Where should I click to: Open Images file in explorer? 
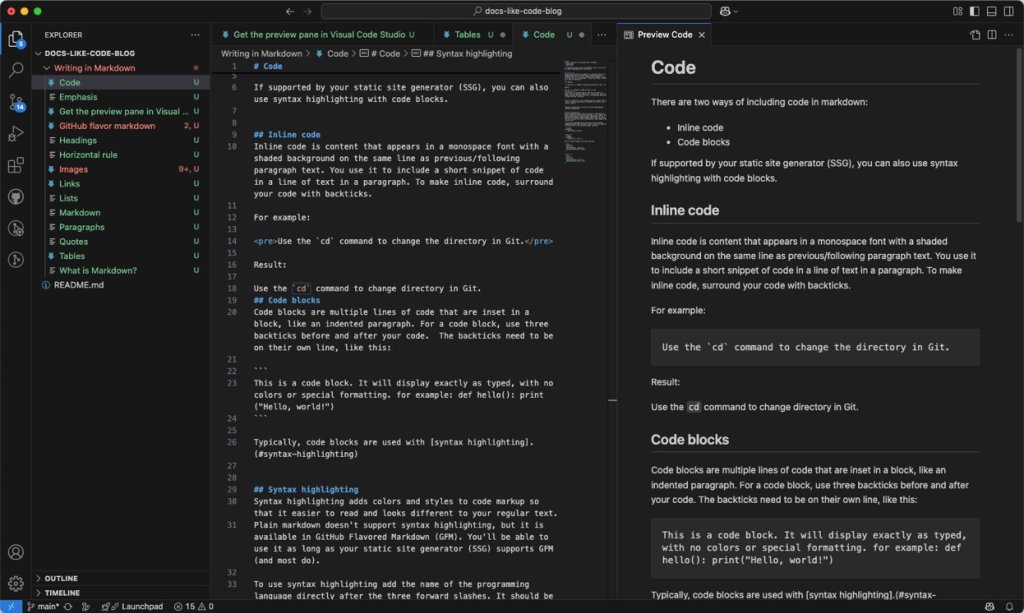click(x=121, y=169)
